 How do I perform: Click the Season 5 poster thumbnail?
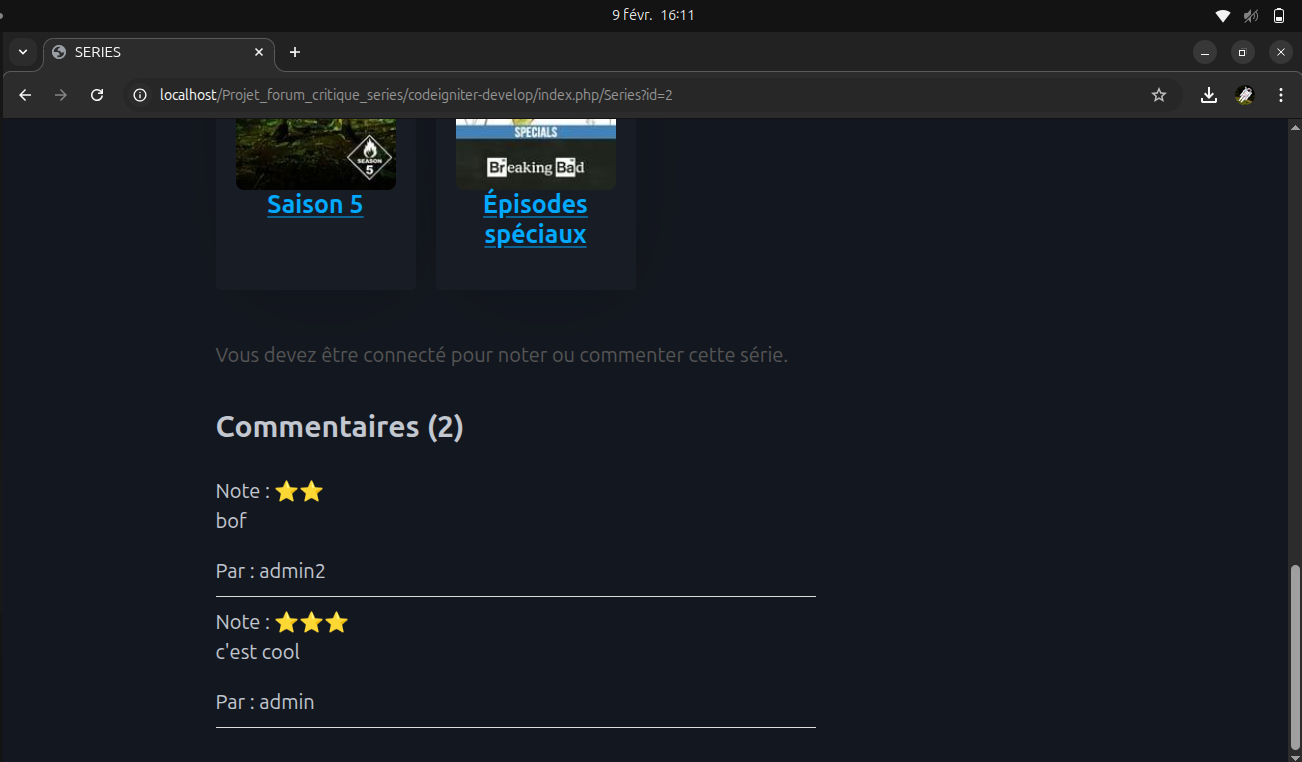316,154
